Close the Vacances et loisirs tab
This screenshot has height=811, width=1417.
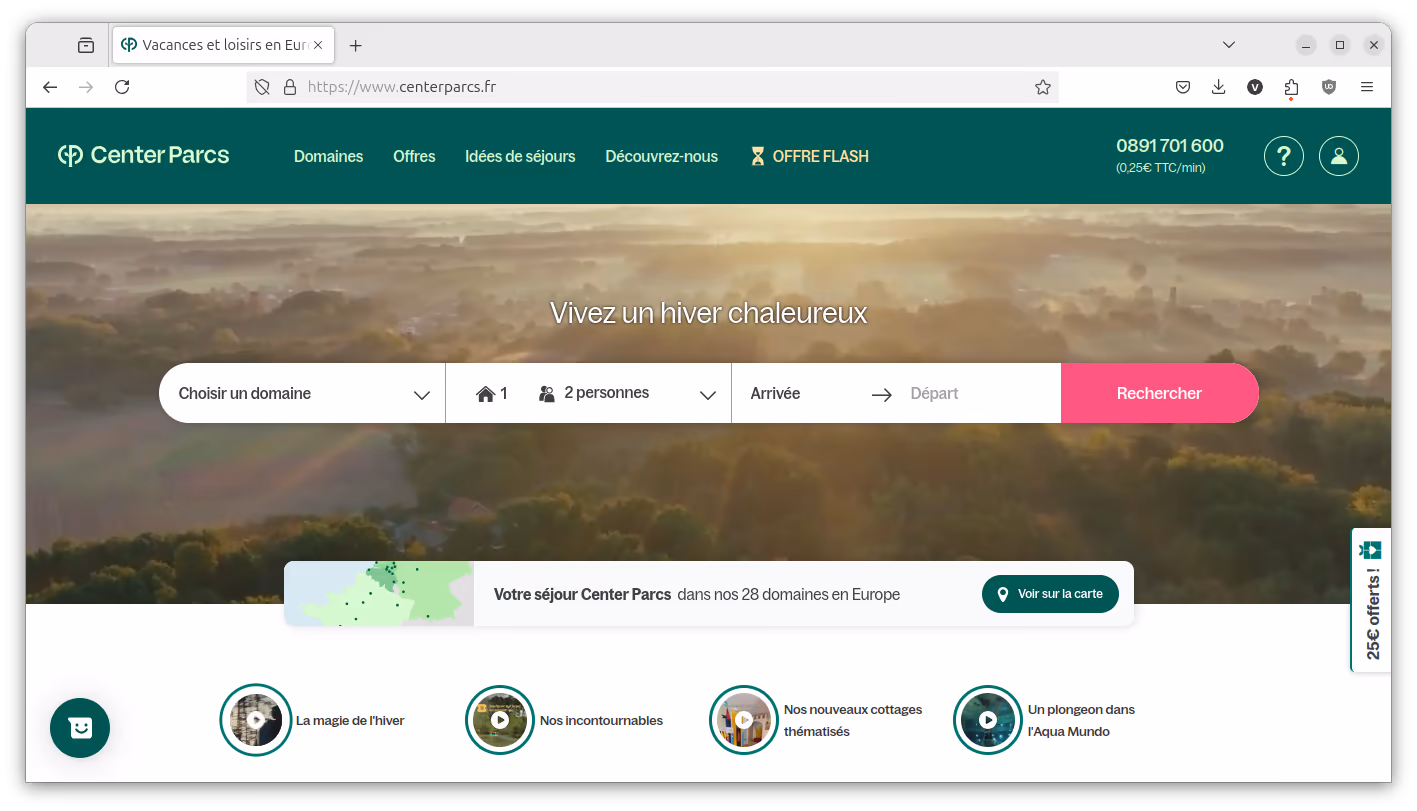tap(318, 45)
